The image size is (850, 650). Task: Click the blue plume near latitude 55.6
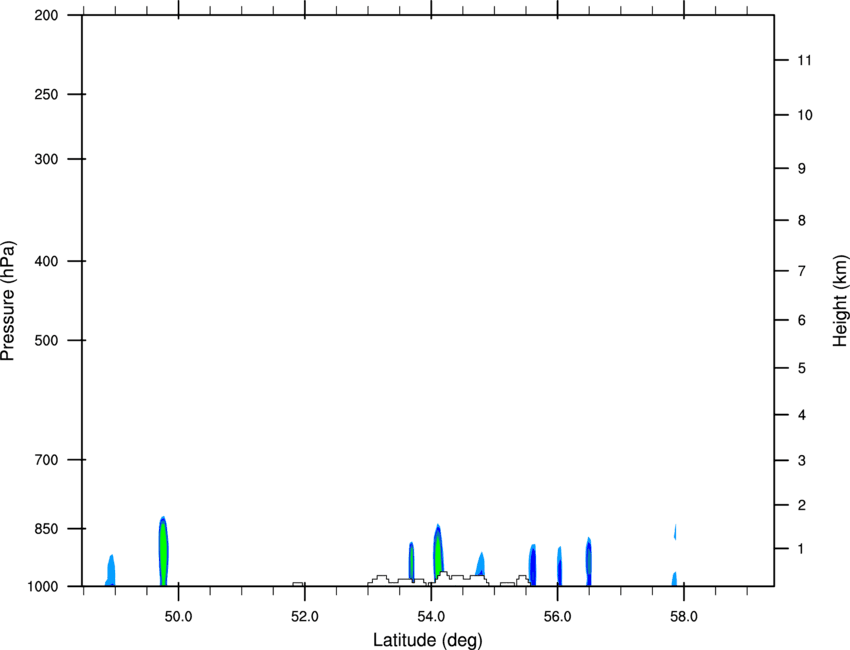(x=532, y=565)
